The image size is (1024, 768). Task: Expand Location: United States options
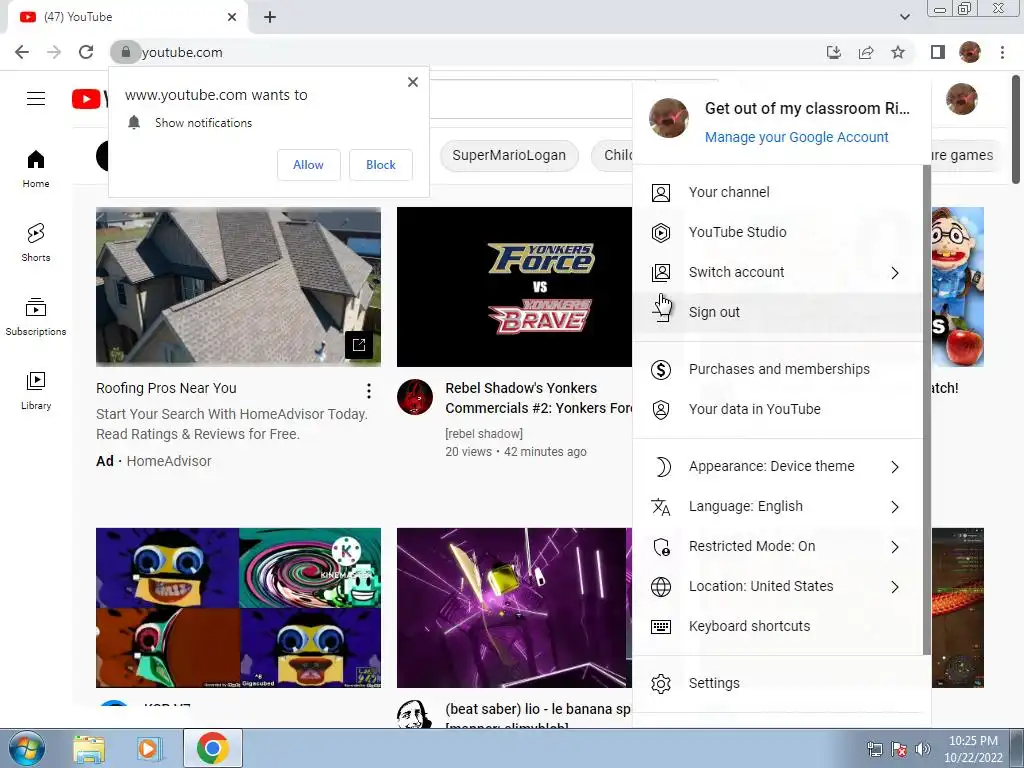coord(777,586)
